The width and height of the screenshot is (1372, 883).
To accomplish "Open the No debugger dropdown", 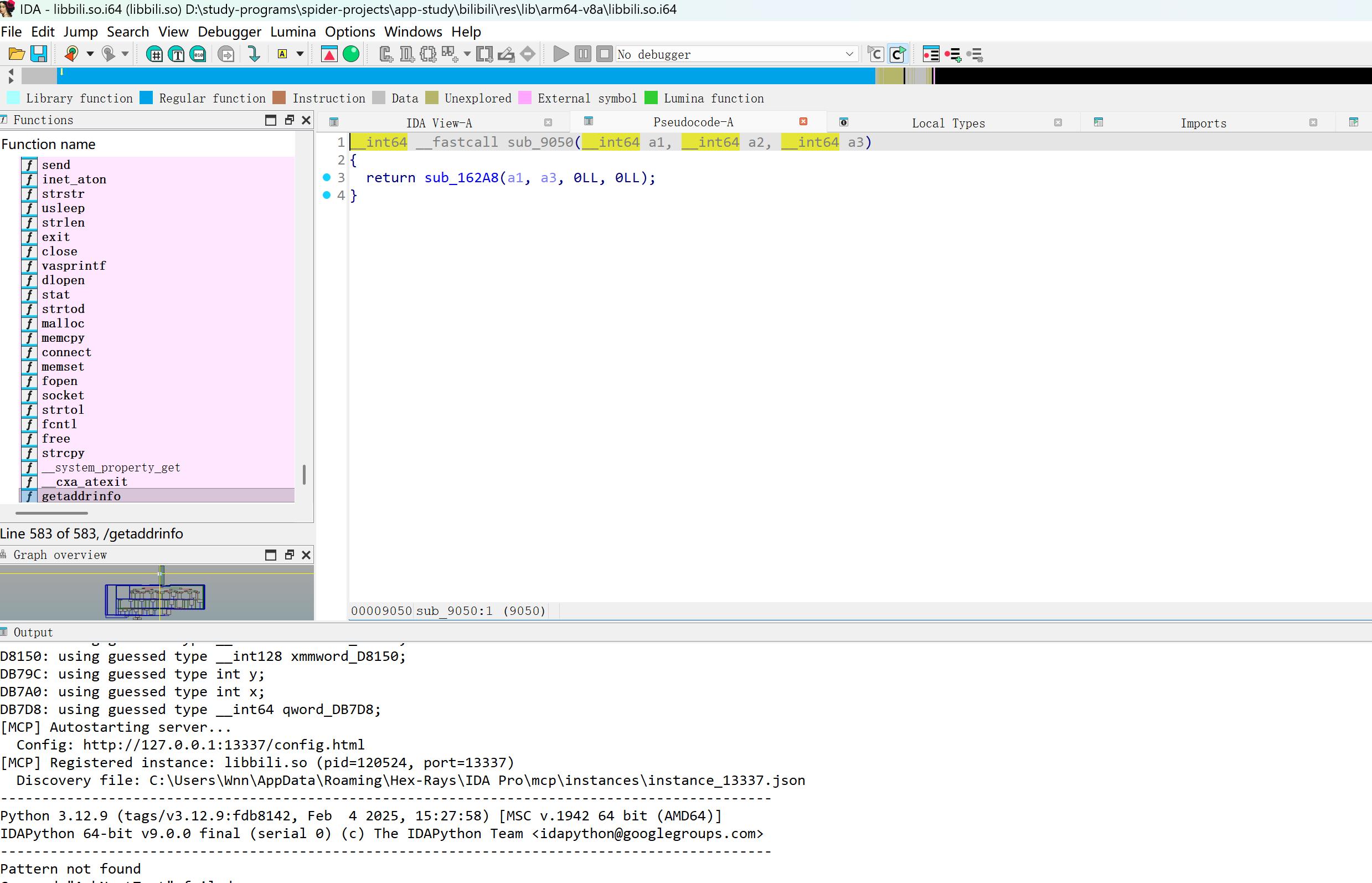I will 736,54.
